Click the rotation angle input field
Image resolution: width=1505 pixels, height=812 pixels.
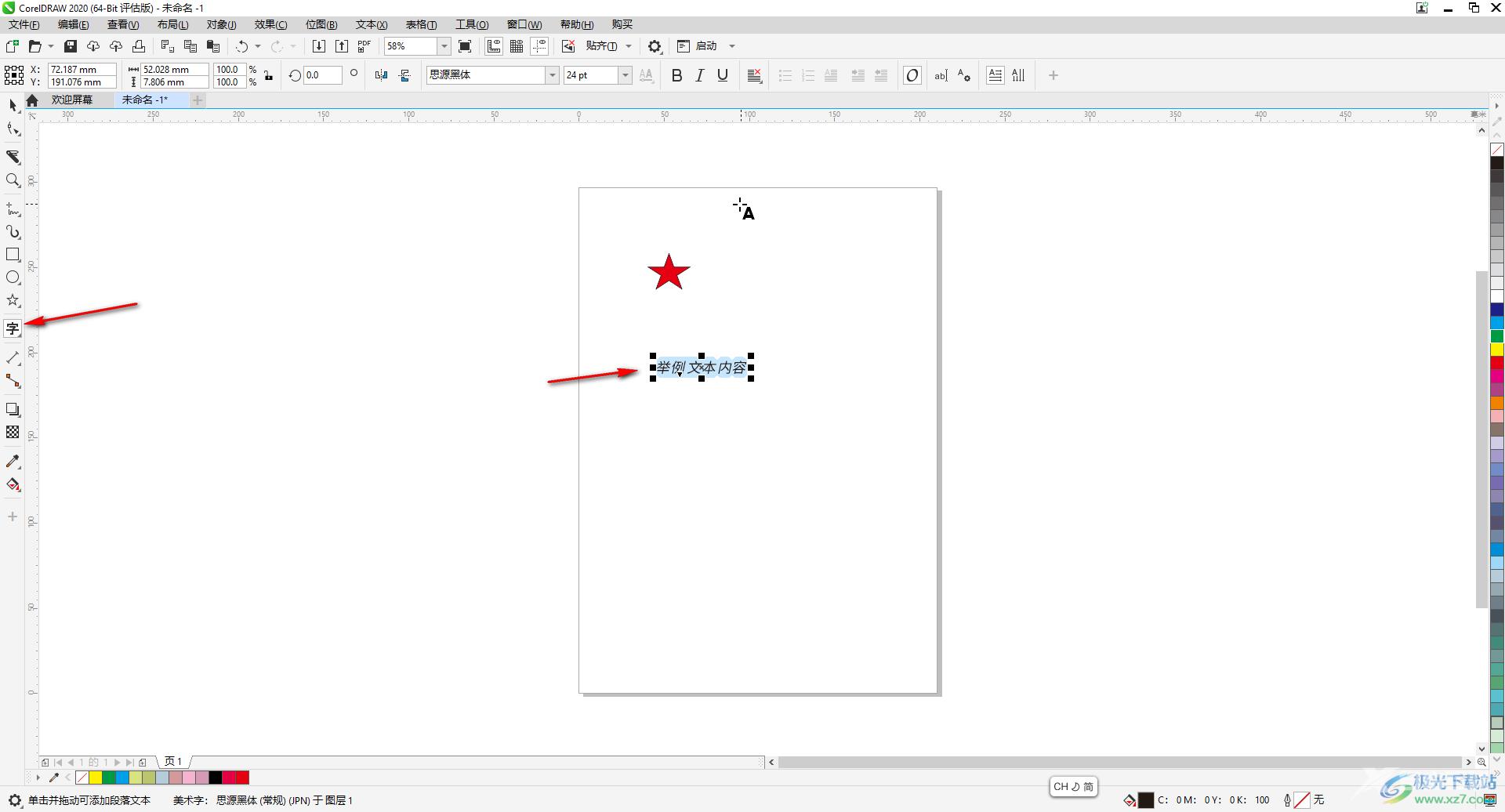click(322, 75)
